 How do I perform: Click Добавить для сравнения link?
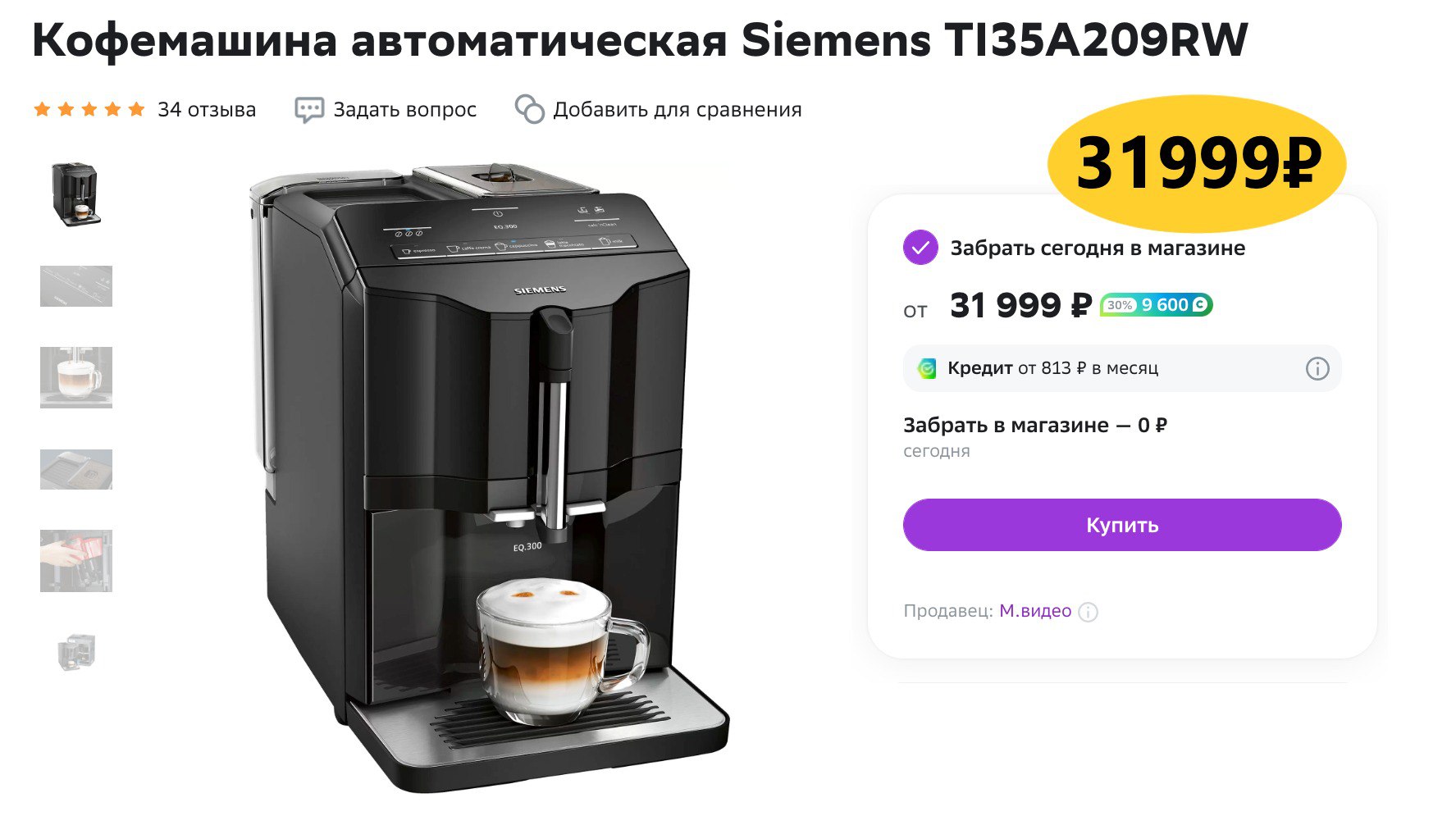tap(678, 110)
